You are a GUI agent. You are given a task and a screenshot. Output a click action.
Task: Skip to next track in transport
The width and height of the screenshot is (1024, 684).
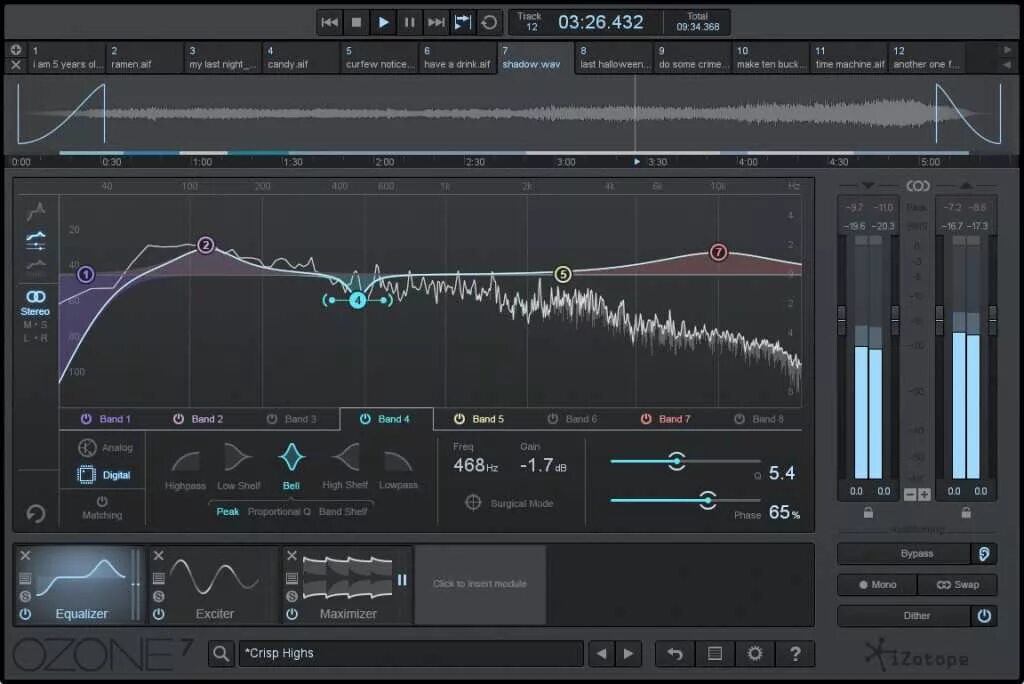point(436,22)
